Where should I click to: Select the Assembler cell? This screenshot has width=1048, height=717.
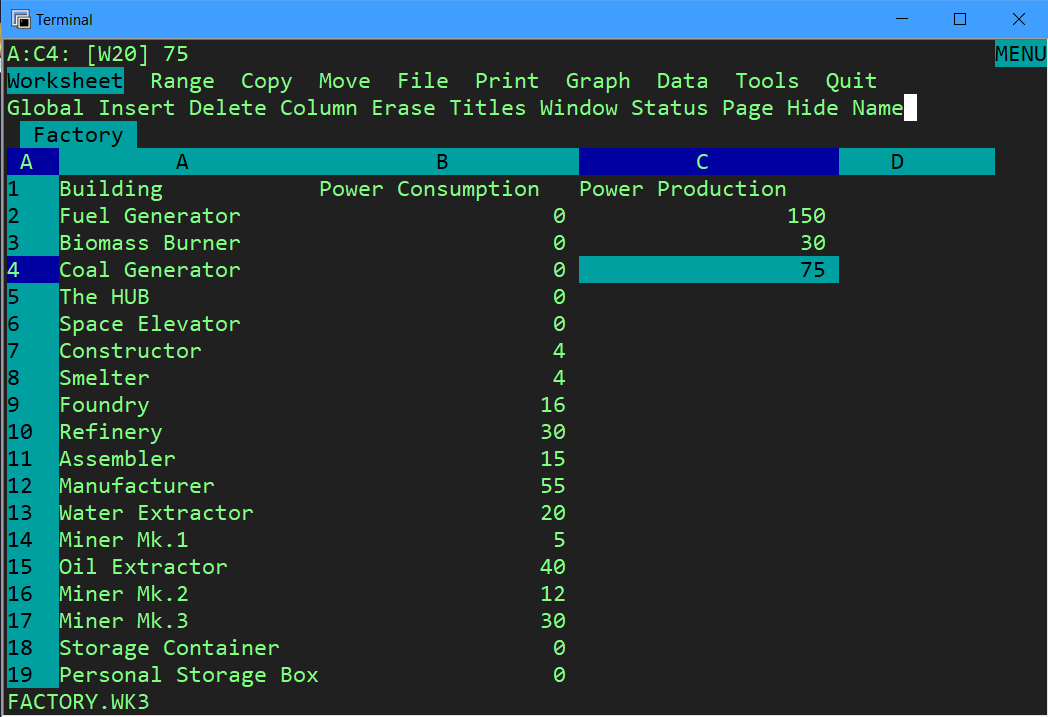coord(117,459)
